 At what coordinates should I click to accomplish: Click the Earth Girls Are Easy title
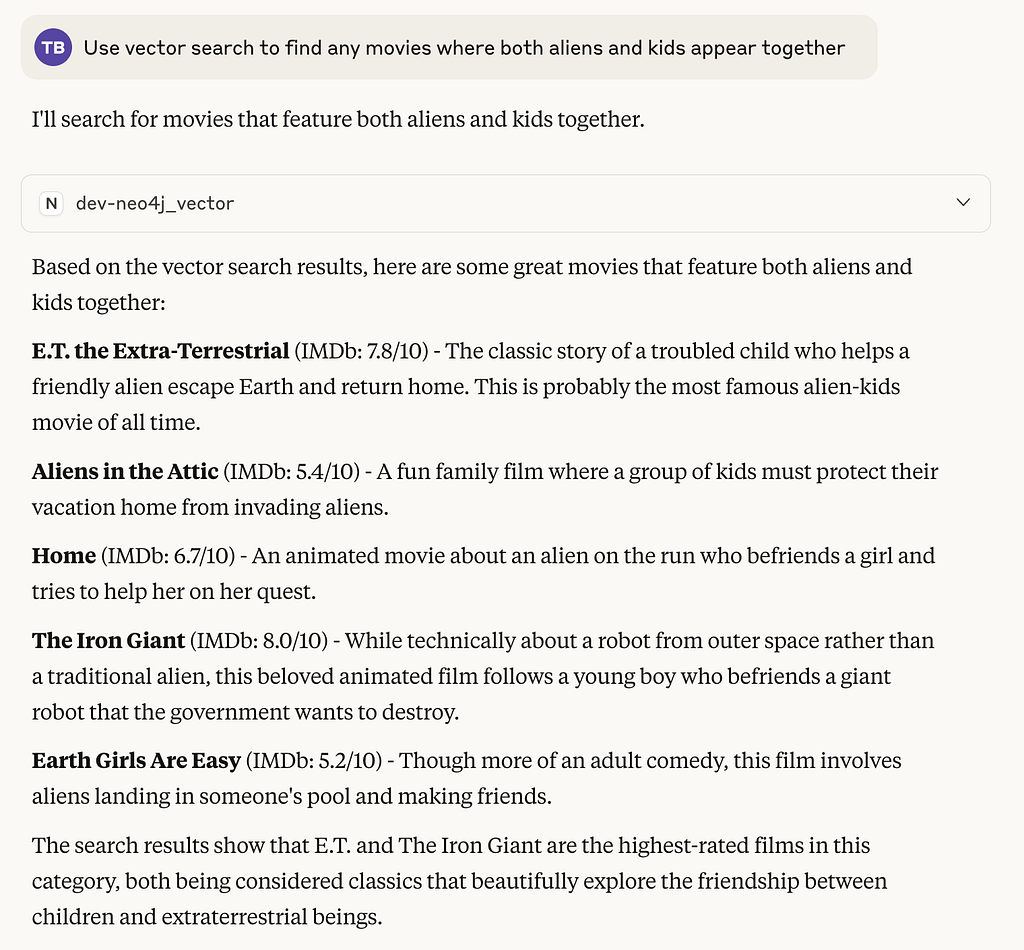[136, 761]
